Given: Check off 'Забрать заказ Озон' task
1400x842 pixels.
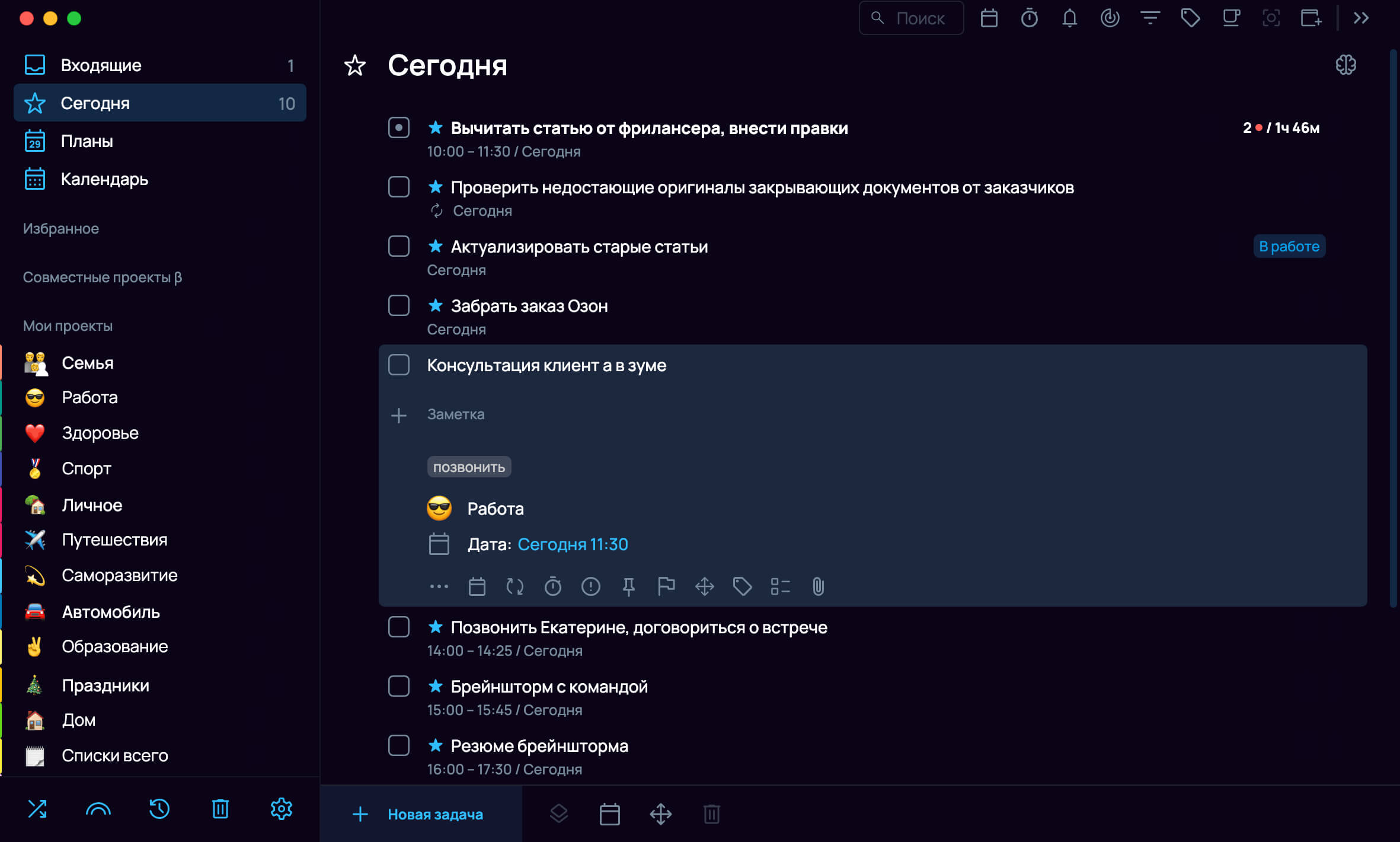Looking at the screenshot, I should tap(398, 306).
